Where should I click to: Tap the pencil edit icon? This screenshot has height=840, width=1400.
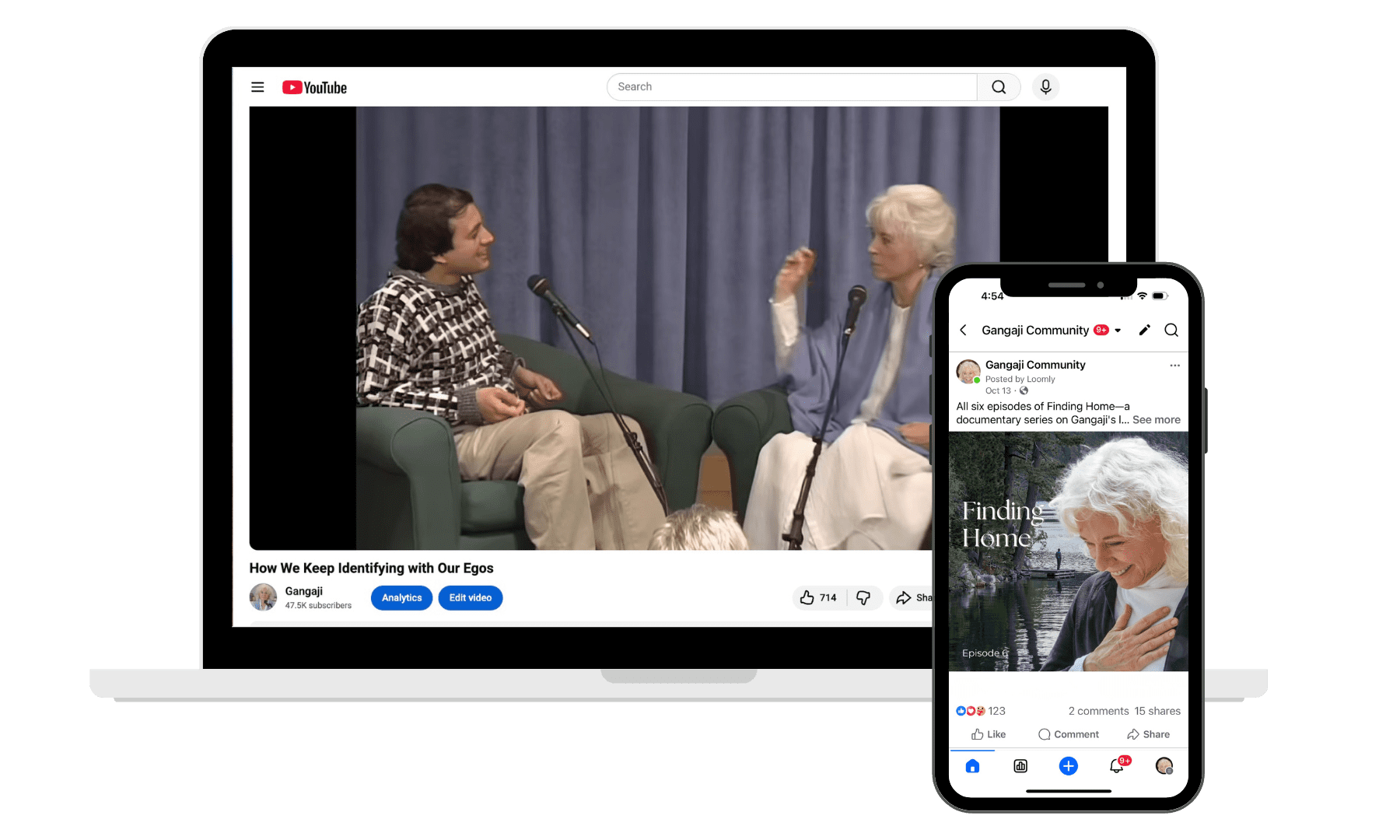pos(1144,331)
